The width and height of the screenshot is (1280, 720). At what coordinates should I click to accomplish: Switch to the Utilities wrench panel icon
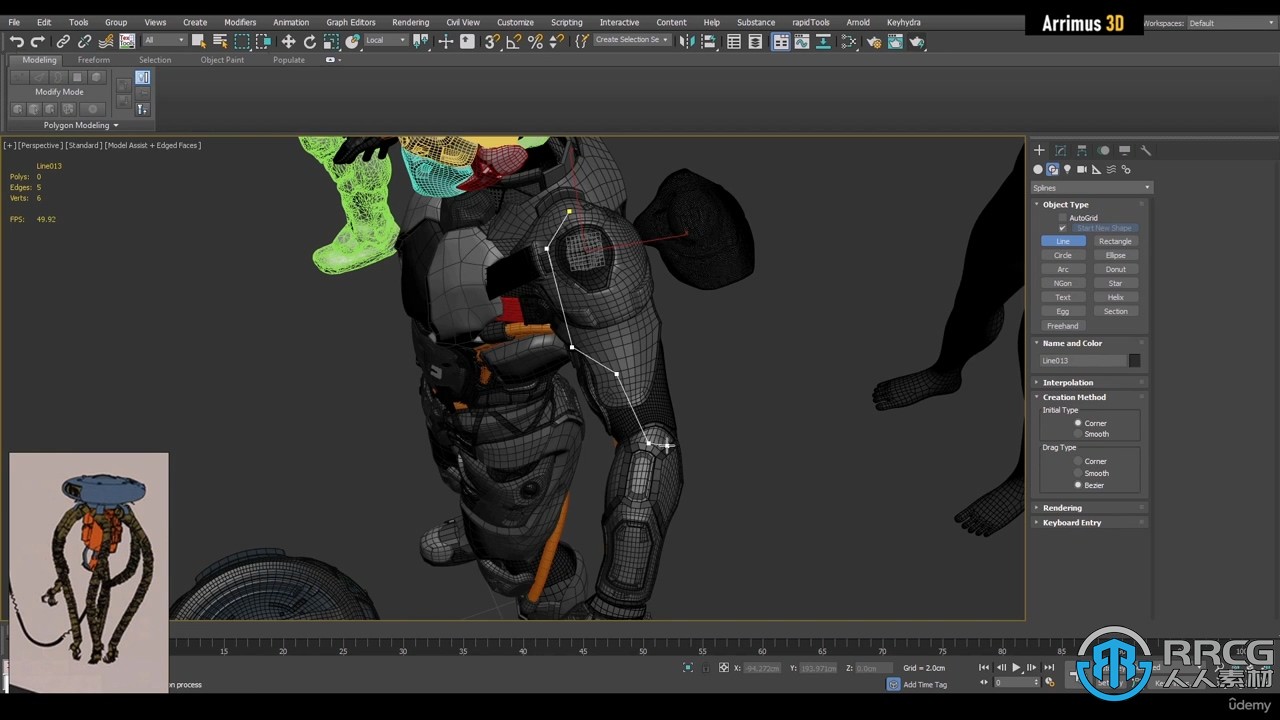1146,150
